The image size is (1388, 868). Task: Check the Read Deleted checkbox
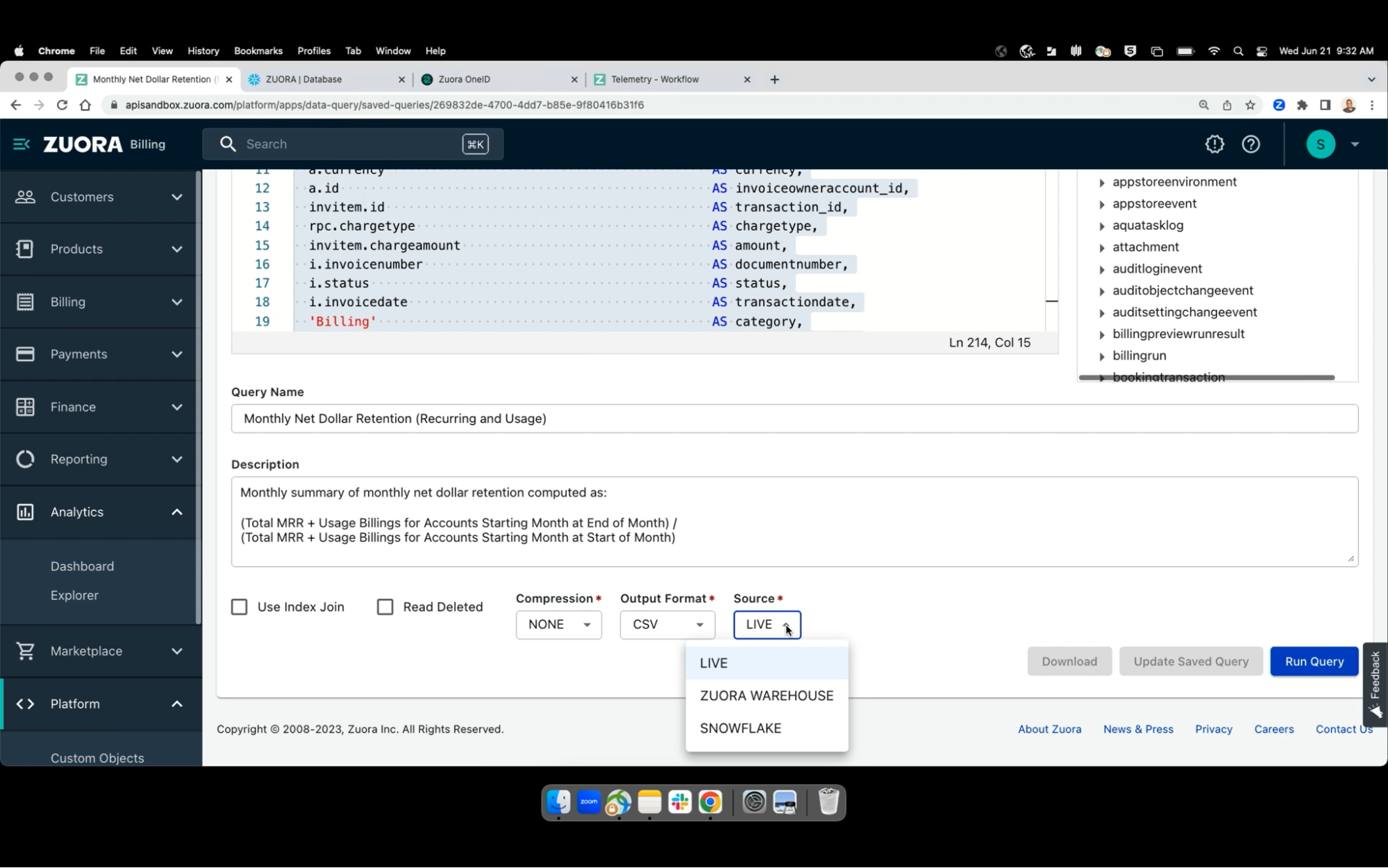385,607
